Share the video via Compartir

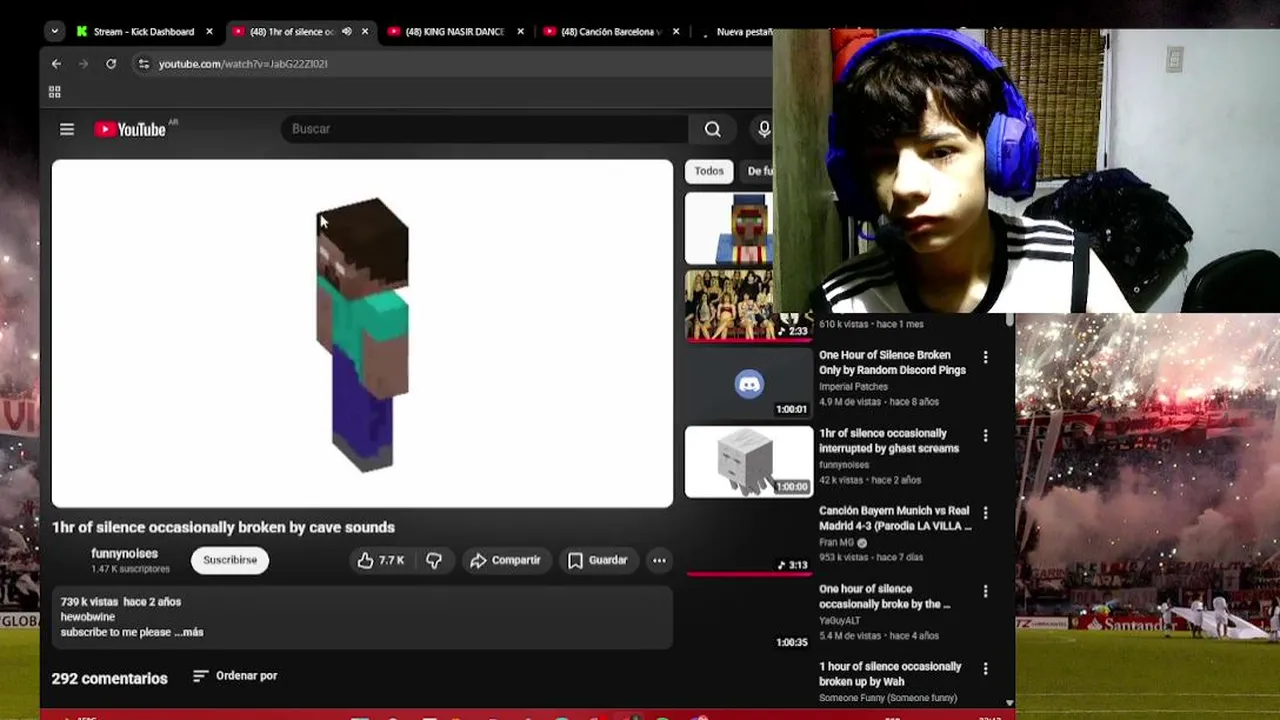coord(505,561)
